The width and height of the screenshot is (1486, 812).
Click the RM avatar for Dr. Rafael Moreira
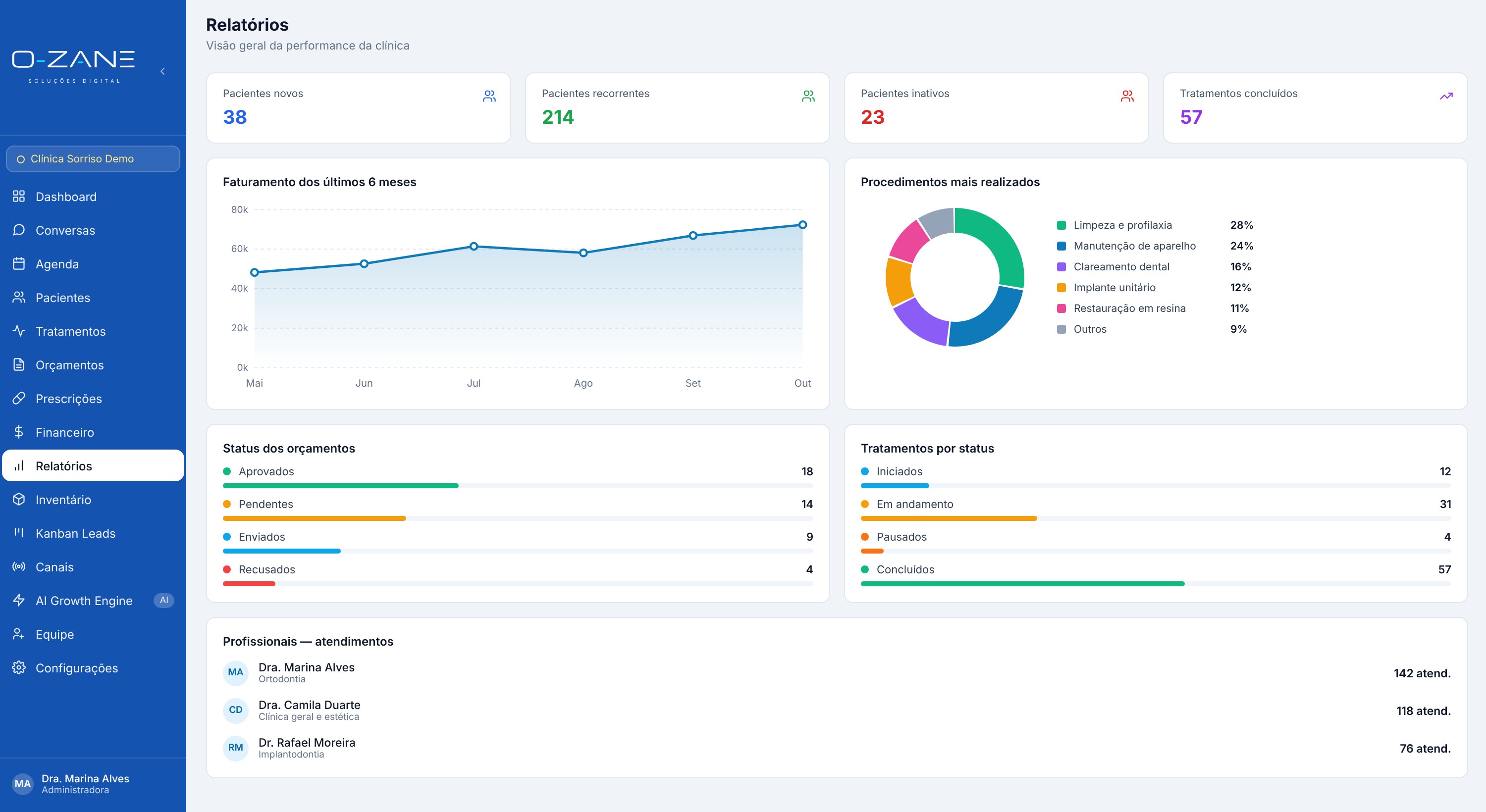pyautogui.click(x=235, y=748)
